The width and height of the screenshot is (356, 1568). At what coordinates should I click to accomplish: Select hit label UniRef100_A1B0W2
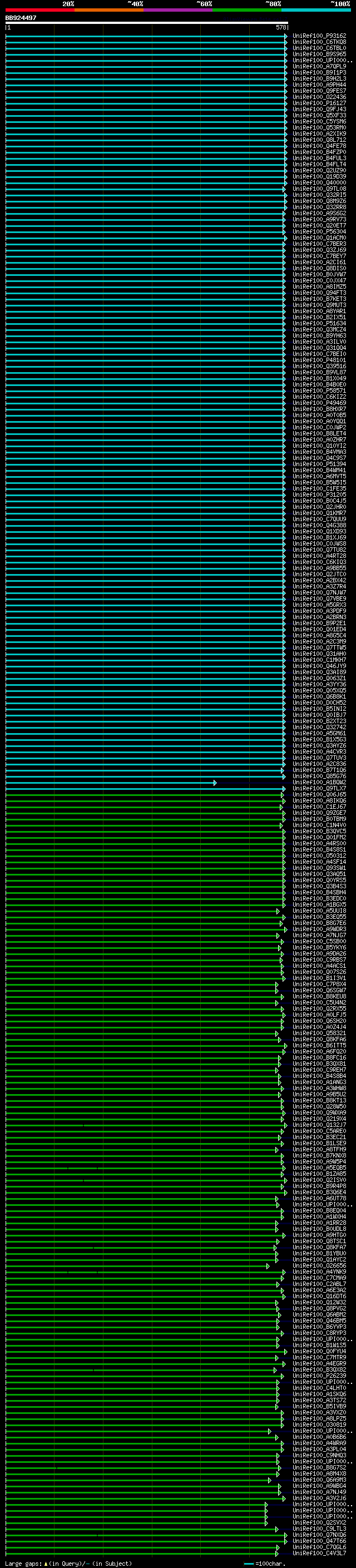point(319,782)
